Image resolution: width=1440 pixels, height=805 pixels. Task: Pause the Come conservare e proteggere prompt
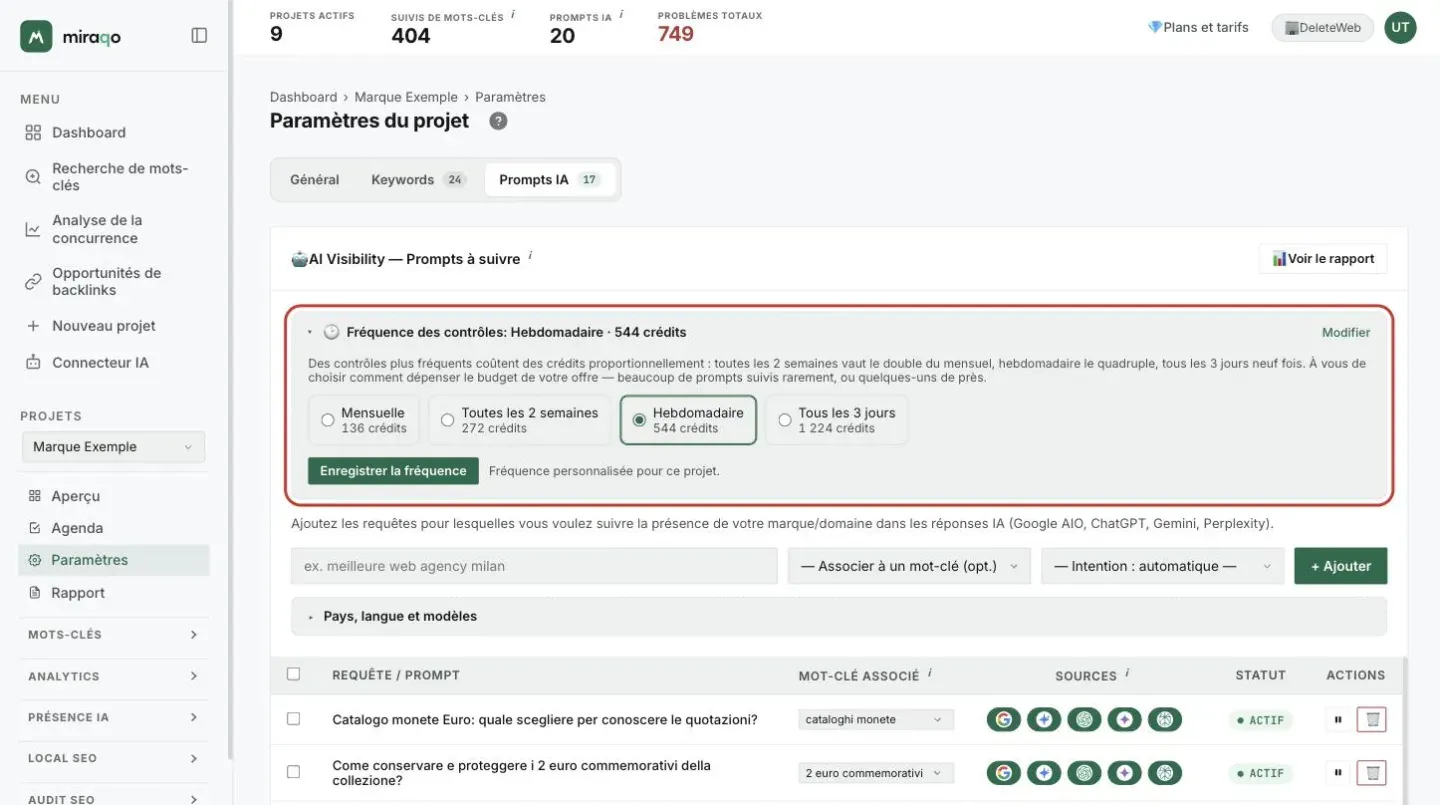coord(1337,773)
